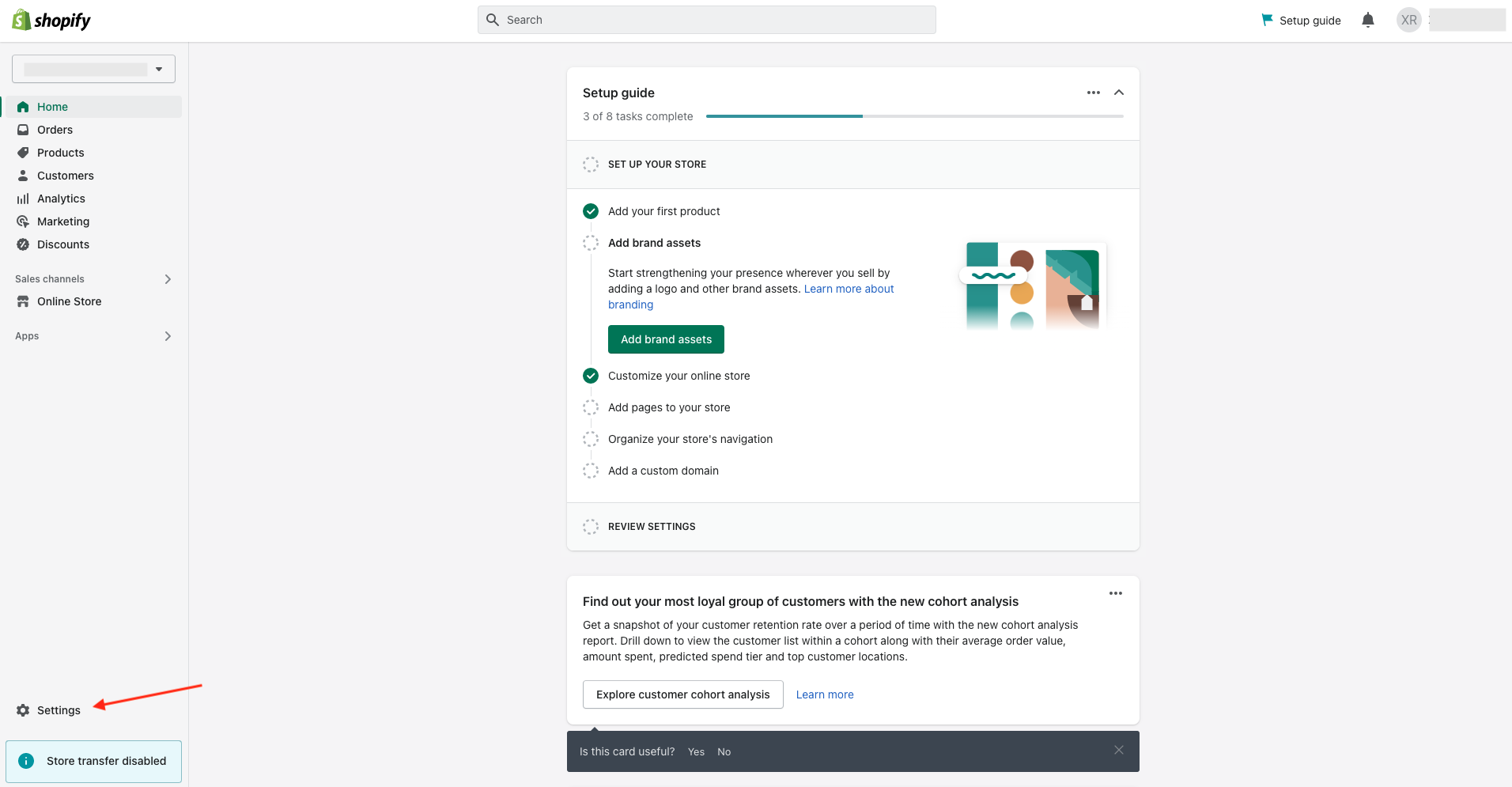Click the Search input field
Viewport: 1512px width, 787px height.
(706, 20)
